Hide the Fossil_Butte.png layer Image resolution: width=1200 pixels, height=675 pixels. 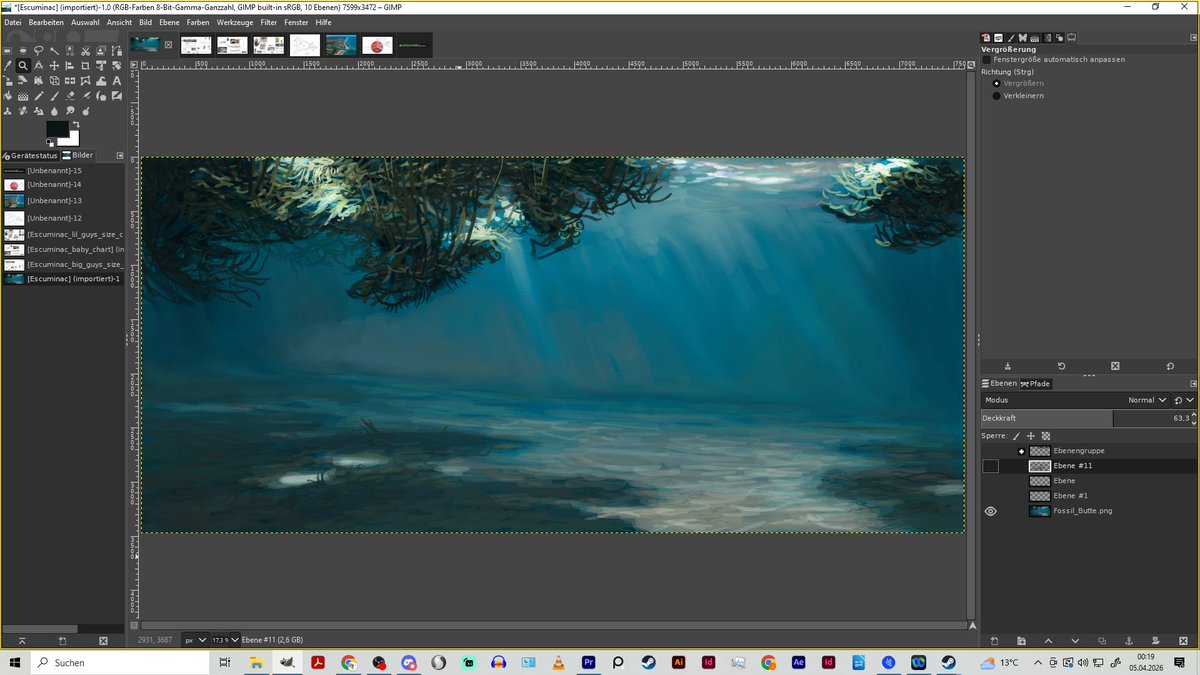[991, 511]
